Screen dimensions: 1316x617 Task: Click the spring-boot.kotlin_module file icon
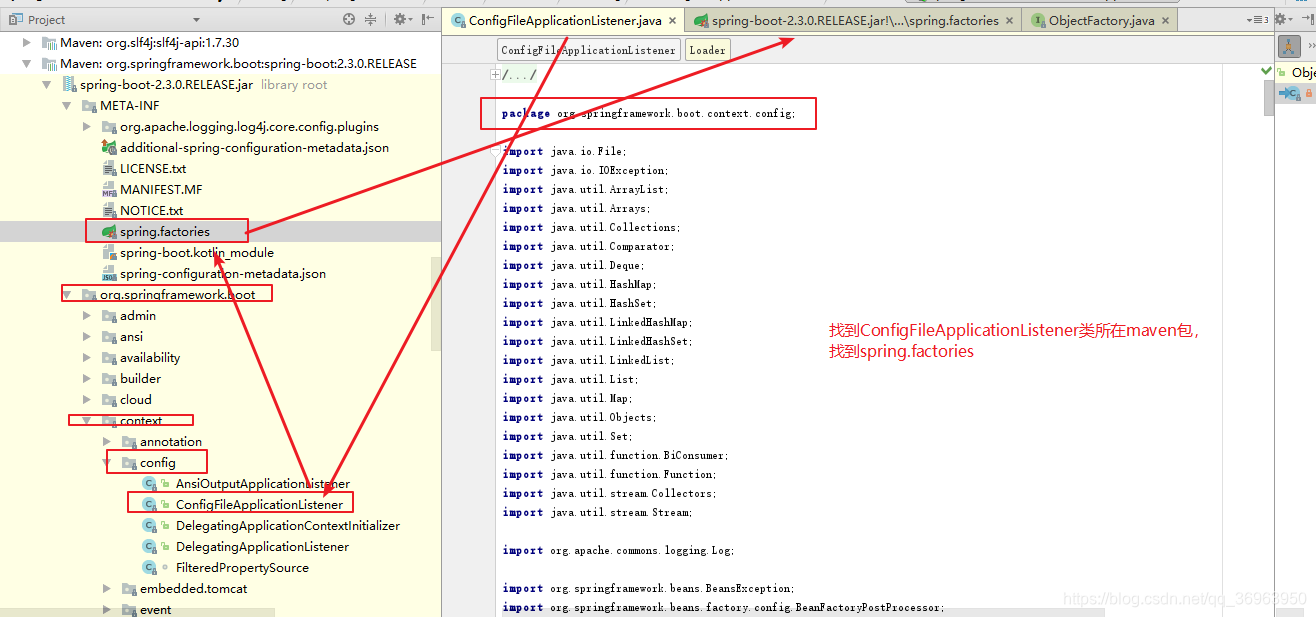click(x=109, y=253)
